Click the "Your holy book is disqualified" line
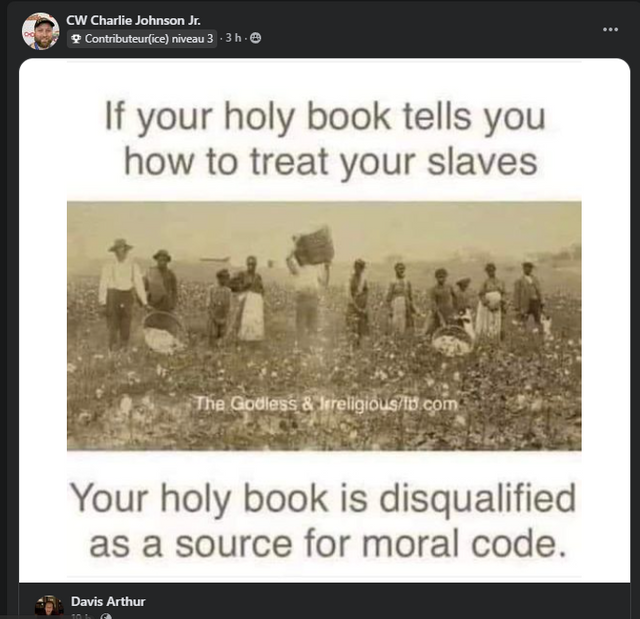The height and width of the screenshot is (619, 640). (323, 499)
